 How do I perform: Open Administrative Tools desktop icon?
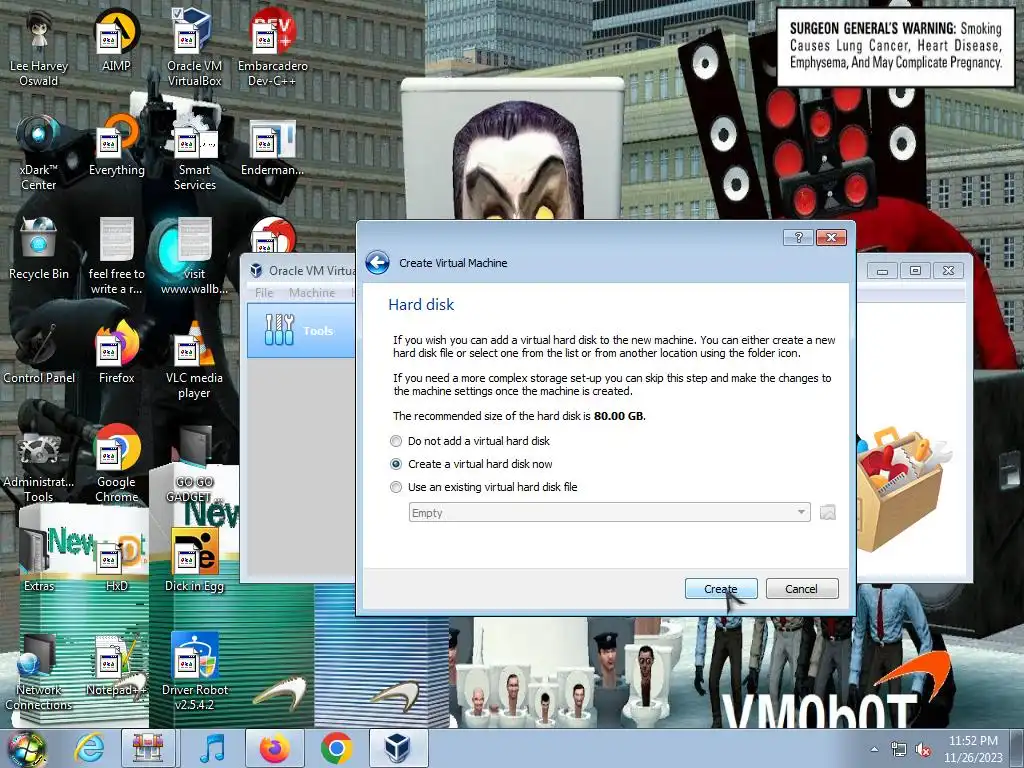[39, 464]
